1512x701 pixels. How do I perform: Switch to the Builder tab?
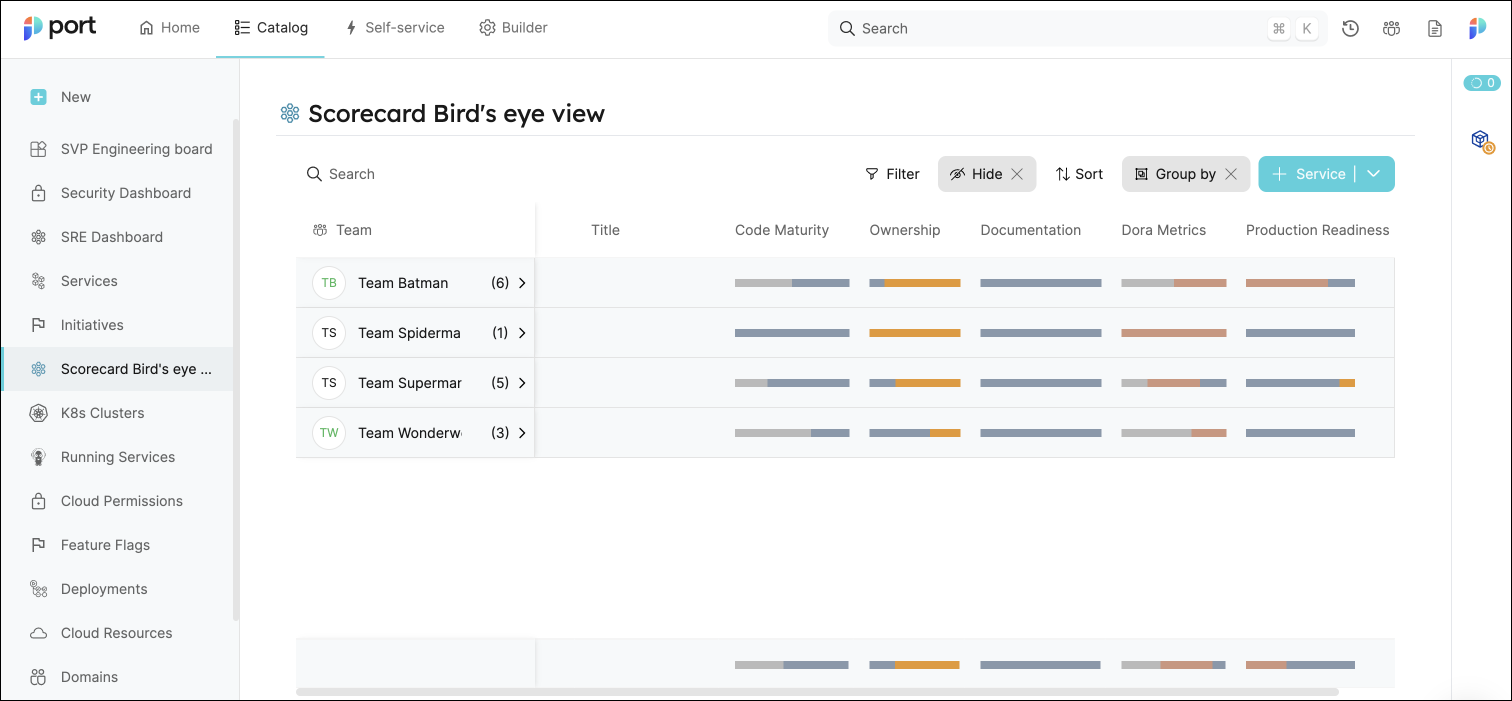pos(513,27)
